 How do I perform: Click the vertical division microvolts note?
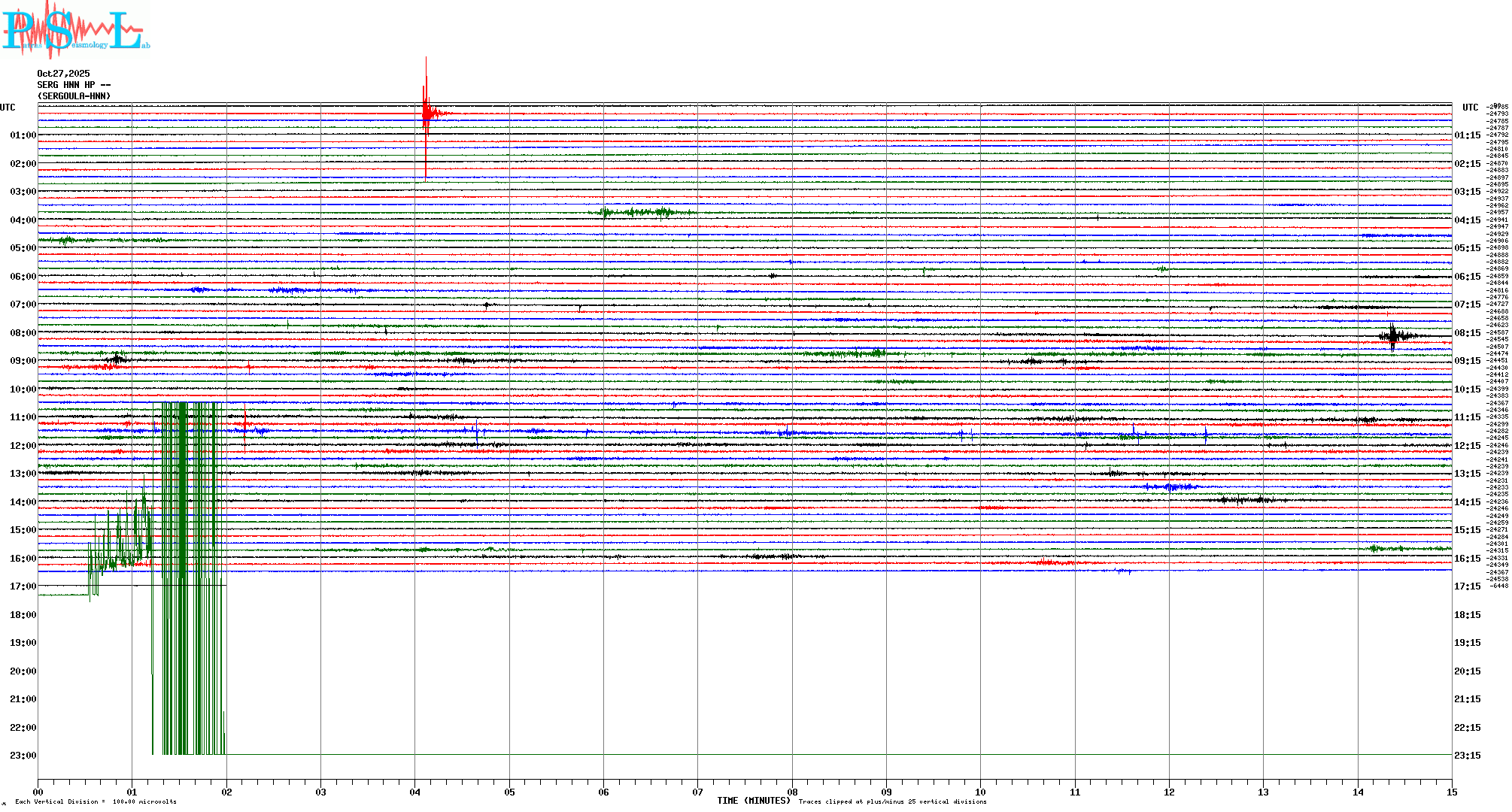coord(96,801)
